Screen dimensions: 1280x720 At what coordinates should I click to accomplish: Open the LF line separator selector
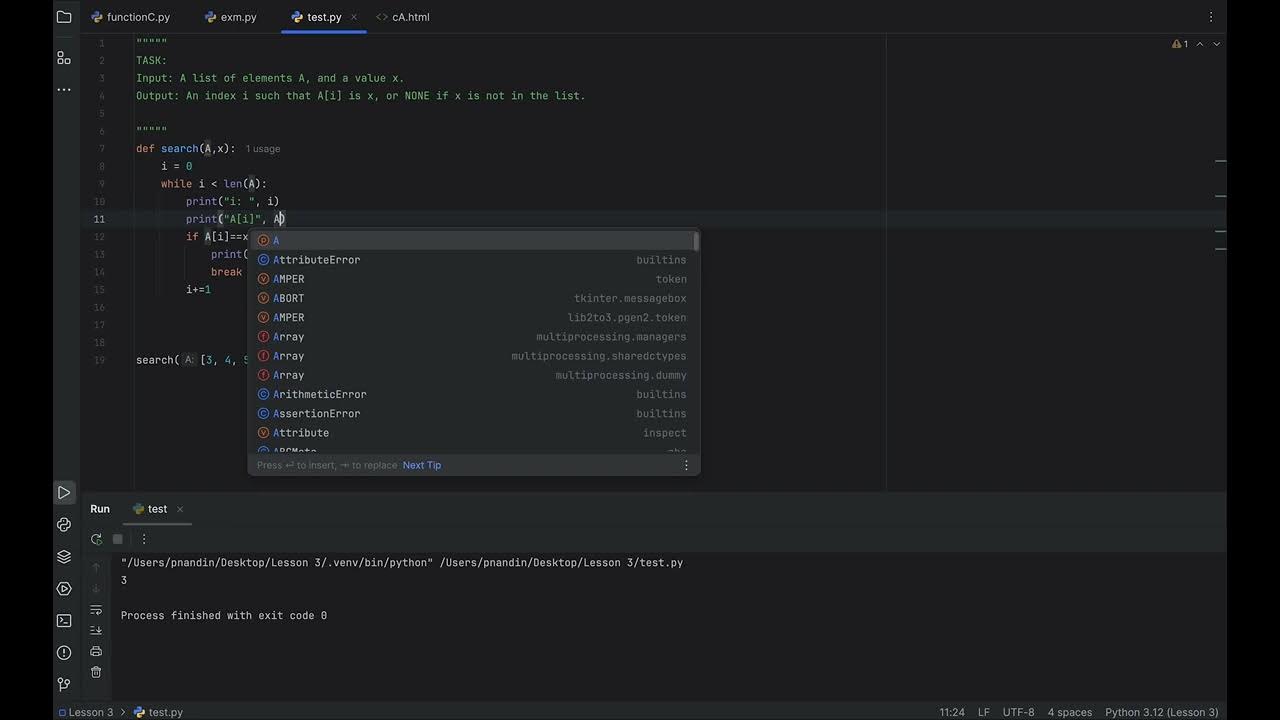point(984,712)
